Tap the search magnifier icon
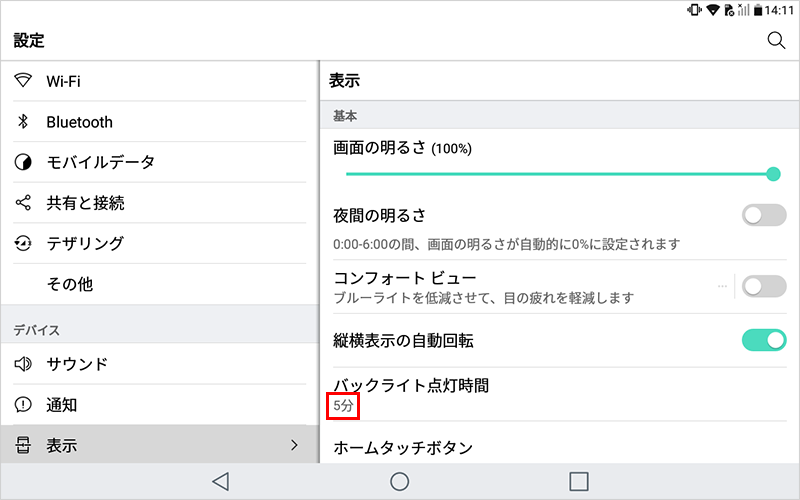 (776, 40)
